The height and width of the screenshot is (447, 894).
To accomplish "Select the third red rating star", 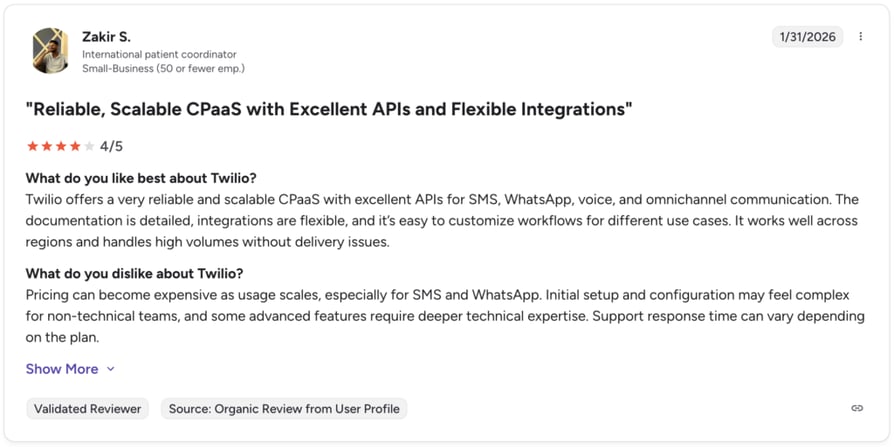I will tap(61, 147).
